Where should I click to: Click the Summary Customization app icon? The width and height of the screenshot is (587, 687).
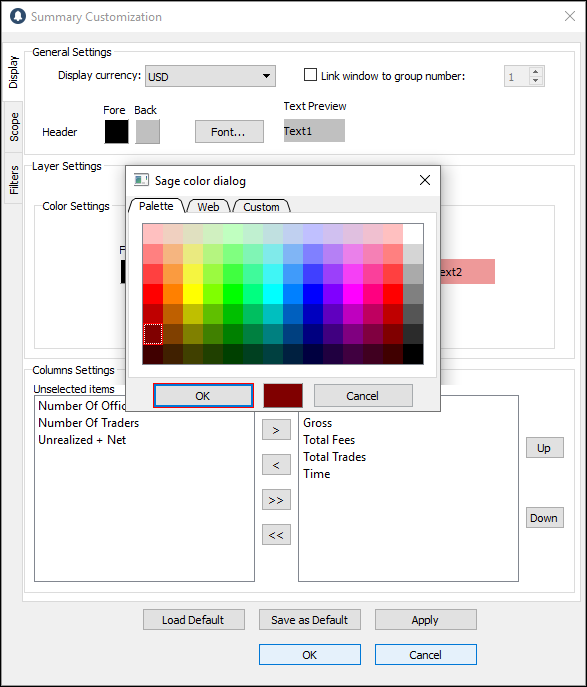pos(18,16)
